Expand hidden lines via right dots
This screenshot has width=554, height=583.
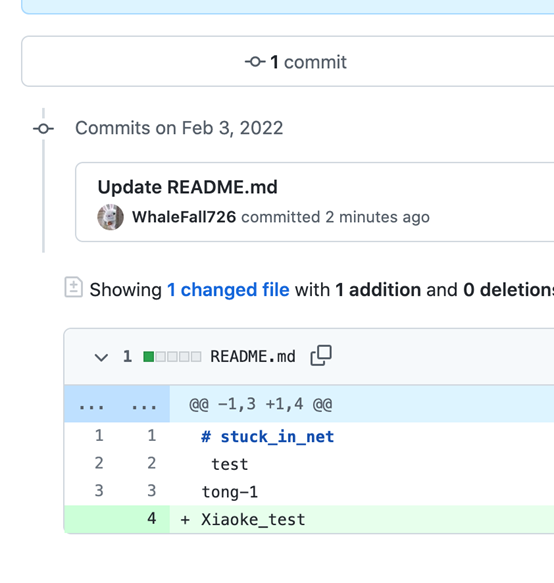pos(144,404)
